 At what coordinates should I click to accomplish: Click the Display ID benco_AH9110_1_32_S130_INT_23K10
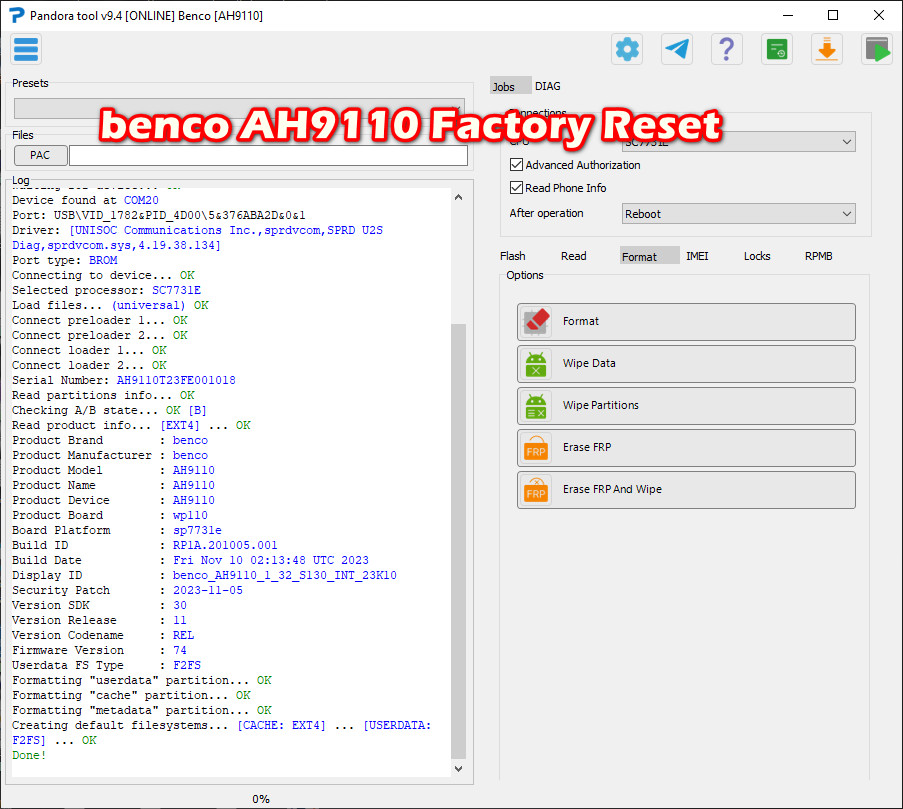[284, 576]
